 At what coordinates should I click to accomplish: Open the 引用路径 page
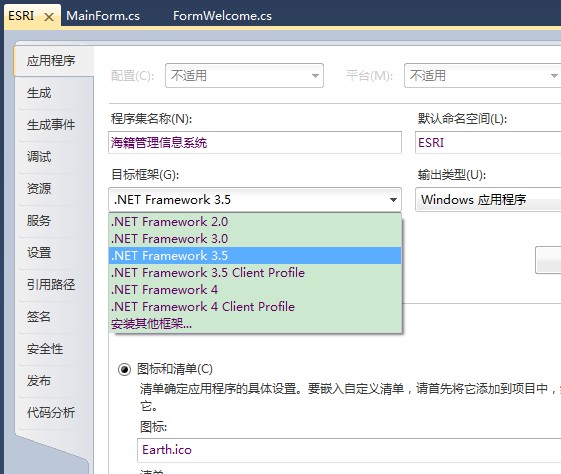pos(54,285)
